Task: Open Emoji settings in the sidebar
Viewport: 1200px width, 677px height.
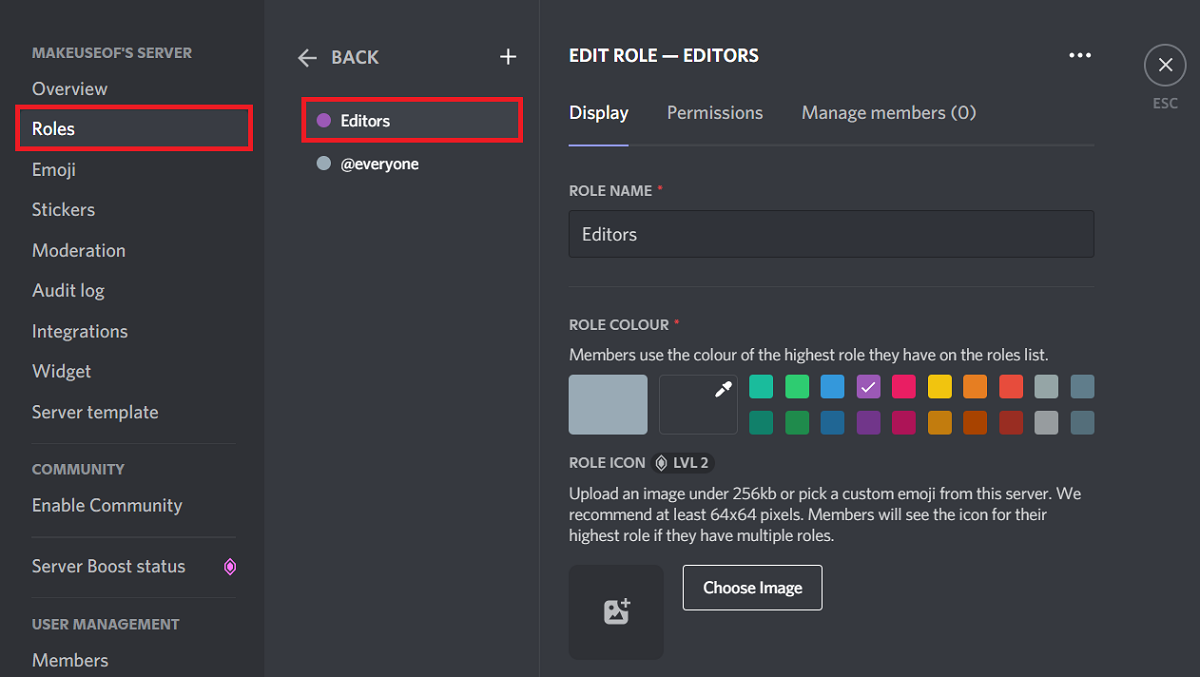Action: click(54, 169)
